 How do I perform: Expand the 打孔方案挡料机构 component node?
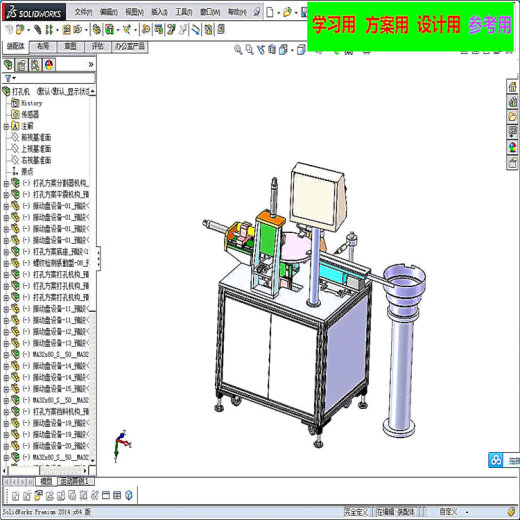[6, 412]
